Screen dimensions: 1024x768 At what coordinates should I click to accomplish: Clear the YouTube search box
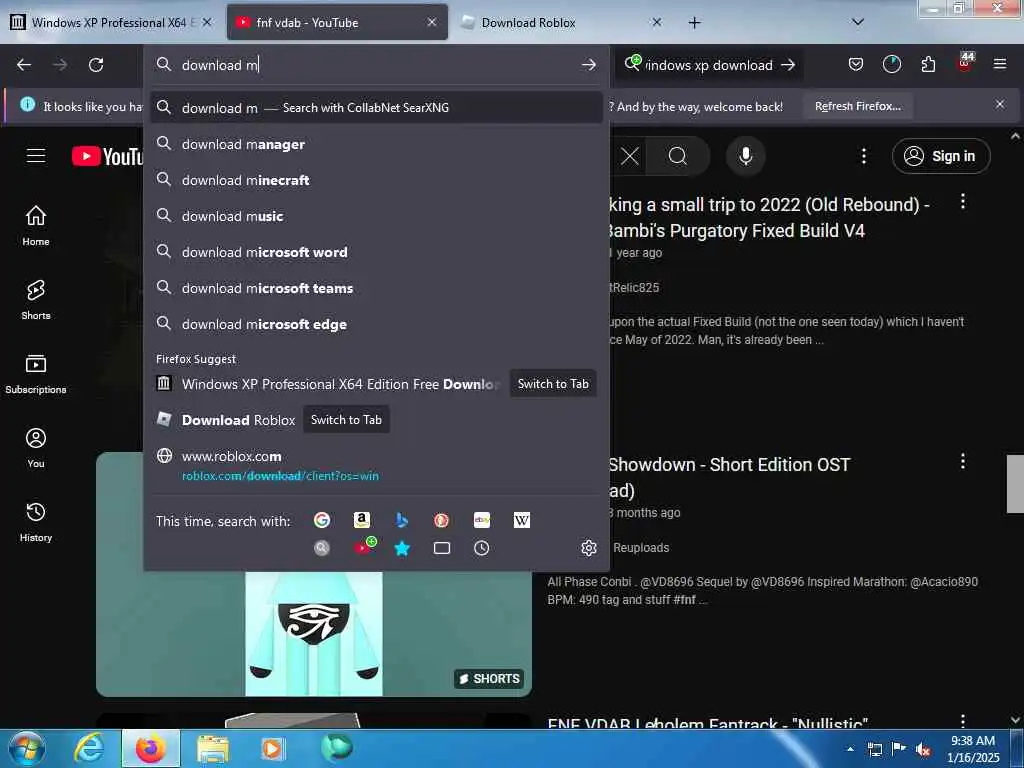click(630, 155)
